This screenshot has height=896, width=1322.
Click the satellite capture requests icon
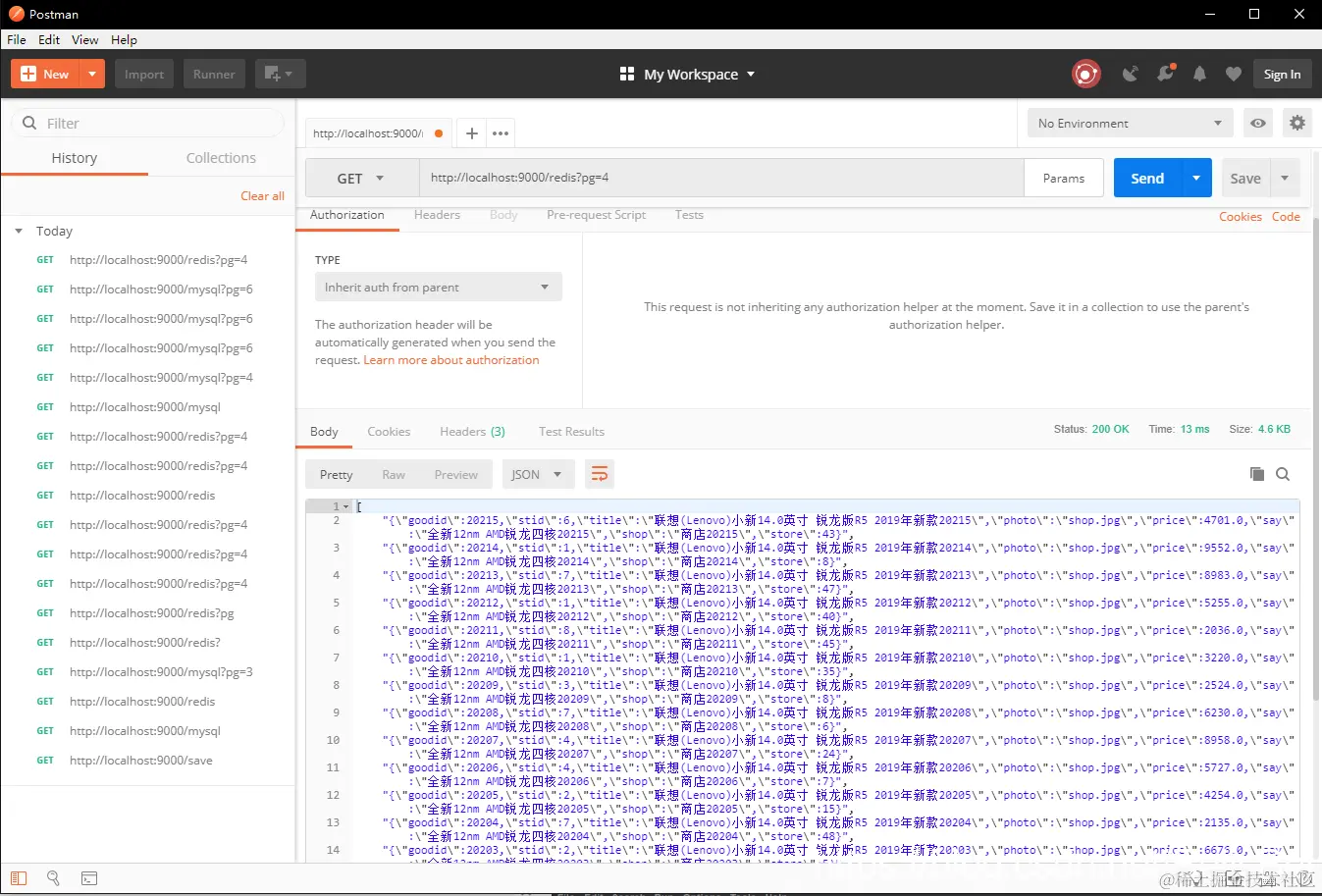[x=1131, y=75]
